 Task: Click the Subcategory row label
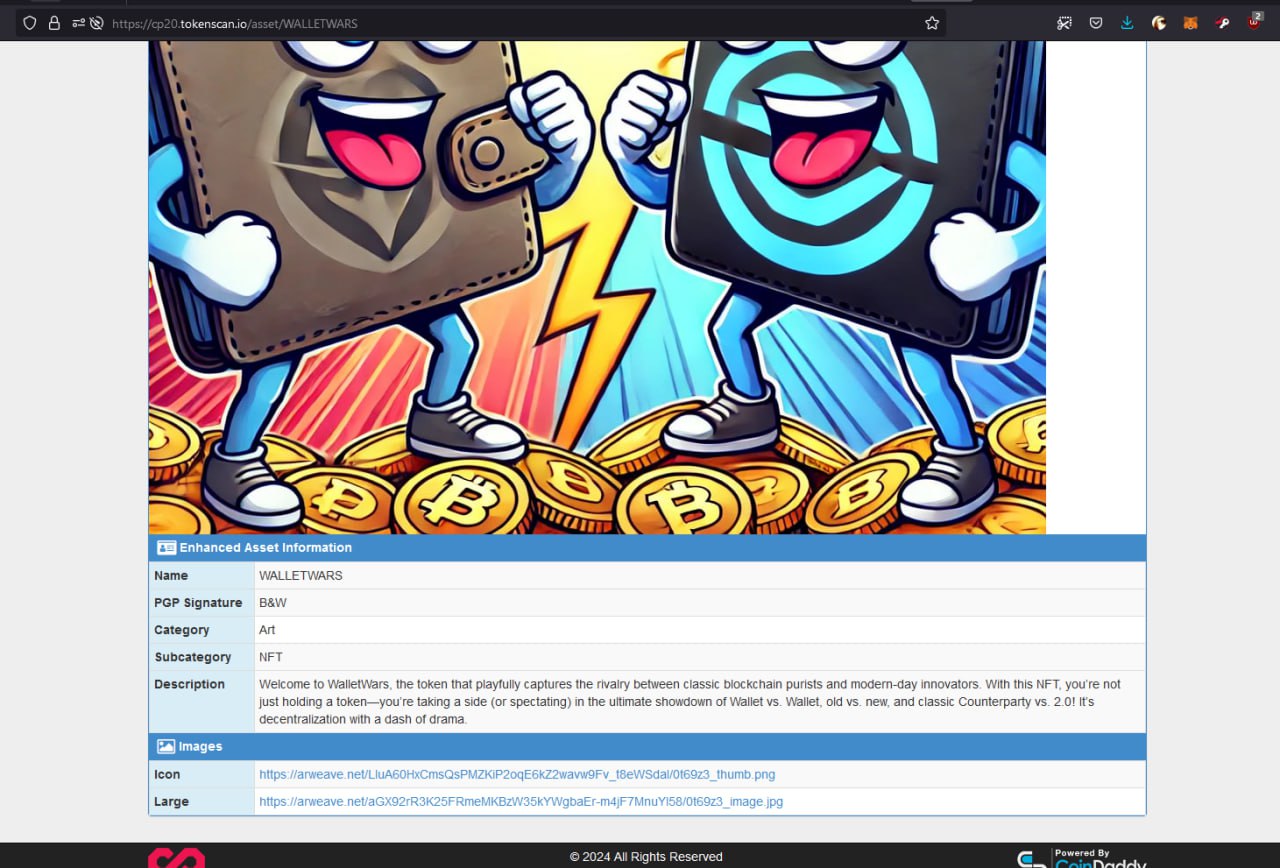pos(192,657)
